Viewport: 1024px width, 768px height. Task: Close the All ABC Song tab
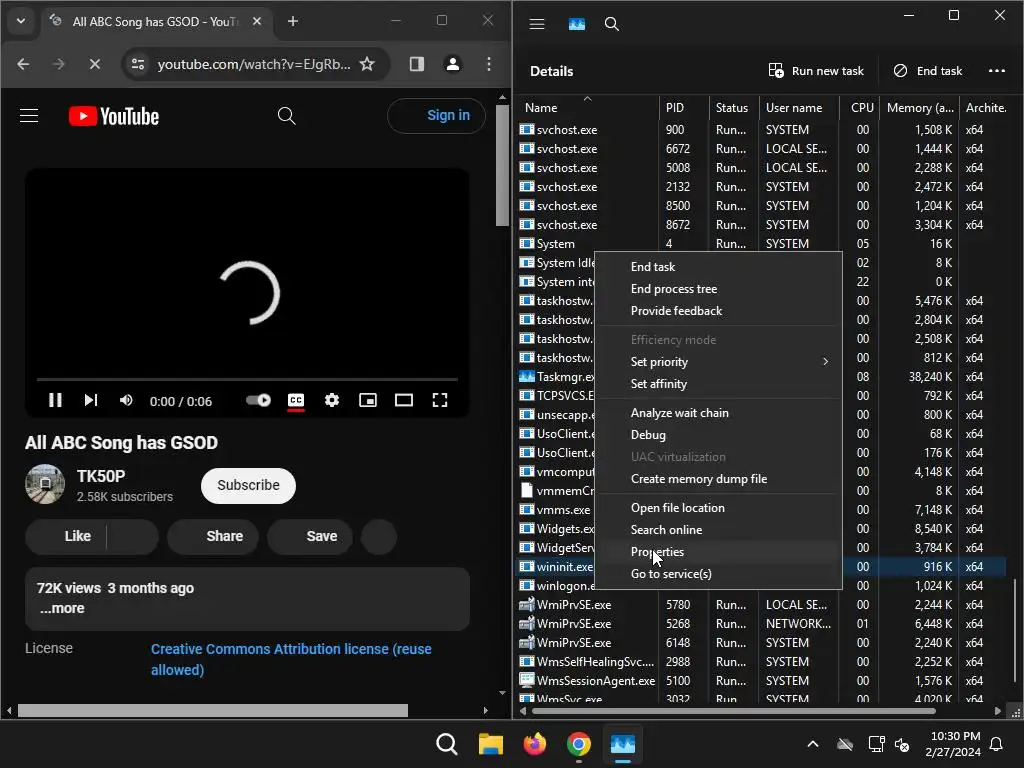click(x=257, y=22)
